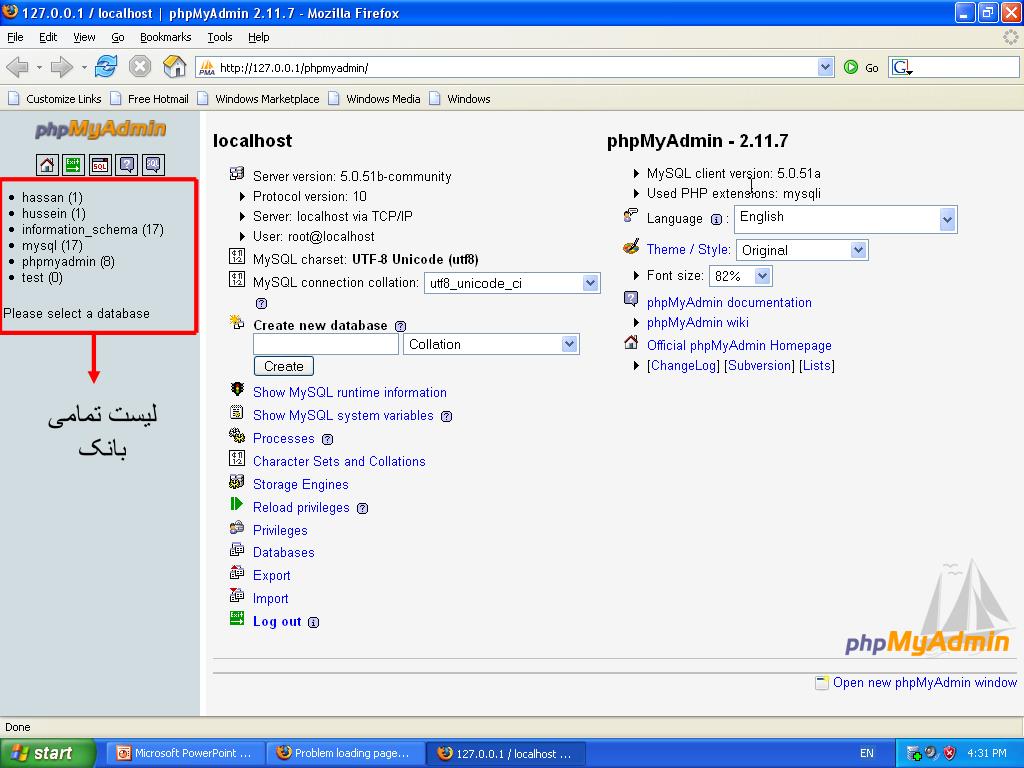Image resolution: width=1024 pixels, height=768 pixels.
Task: Open the search engine selector dropdown
Action: coord(903,67)
